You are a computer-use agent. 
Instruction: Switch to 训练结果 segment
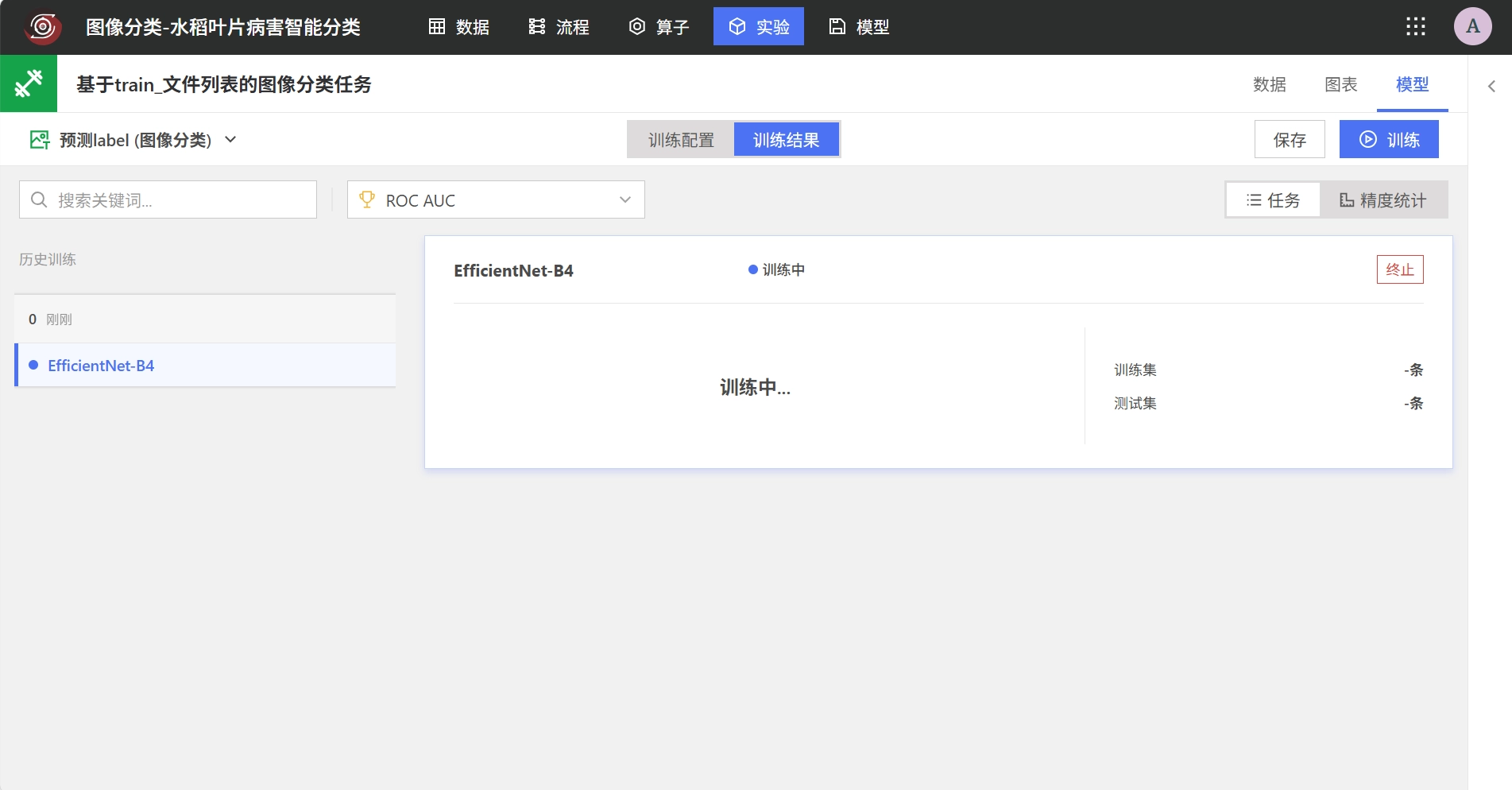(x=786, y=140)
